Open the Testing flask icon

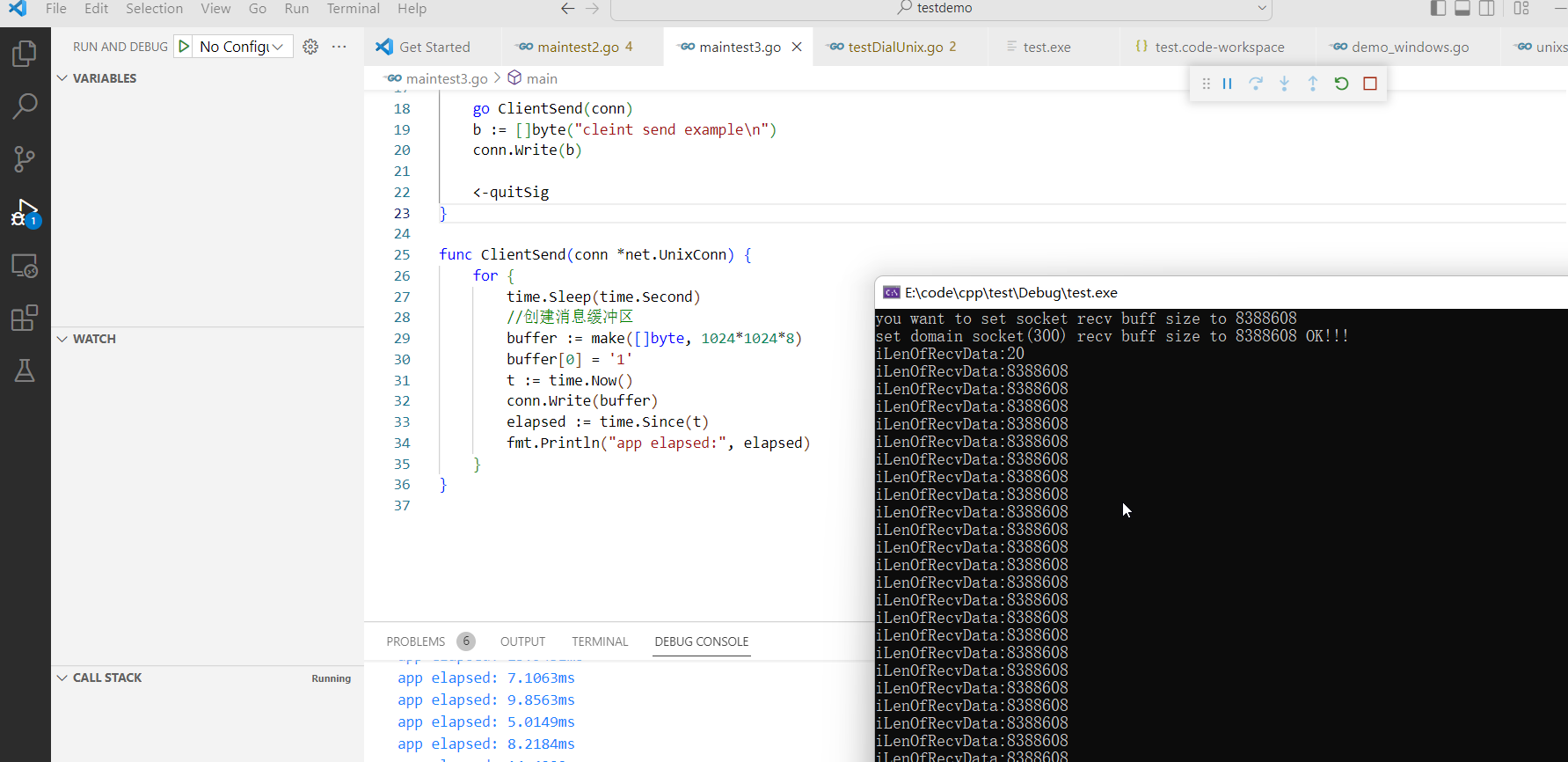(25, 370)
